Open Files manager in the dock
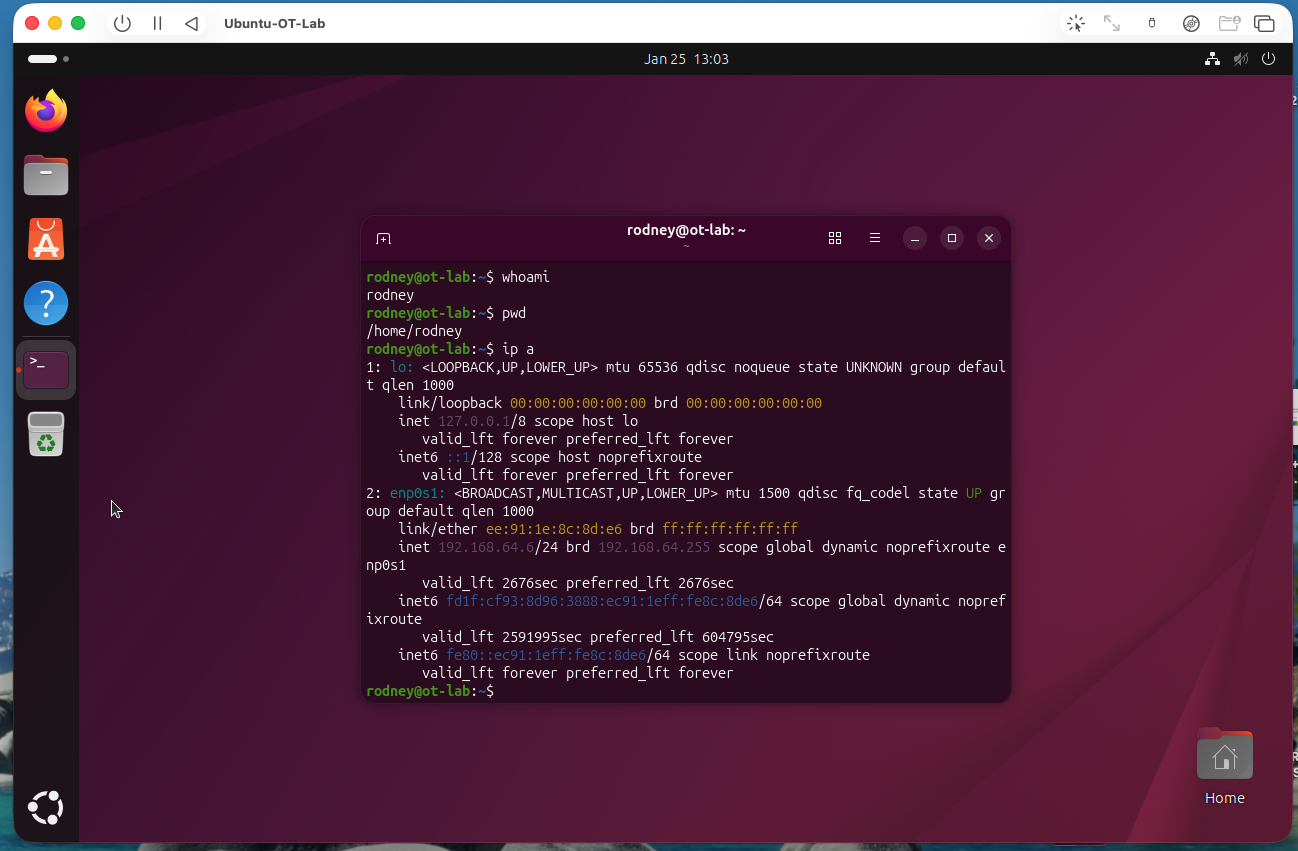 46,176
